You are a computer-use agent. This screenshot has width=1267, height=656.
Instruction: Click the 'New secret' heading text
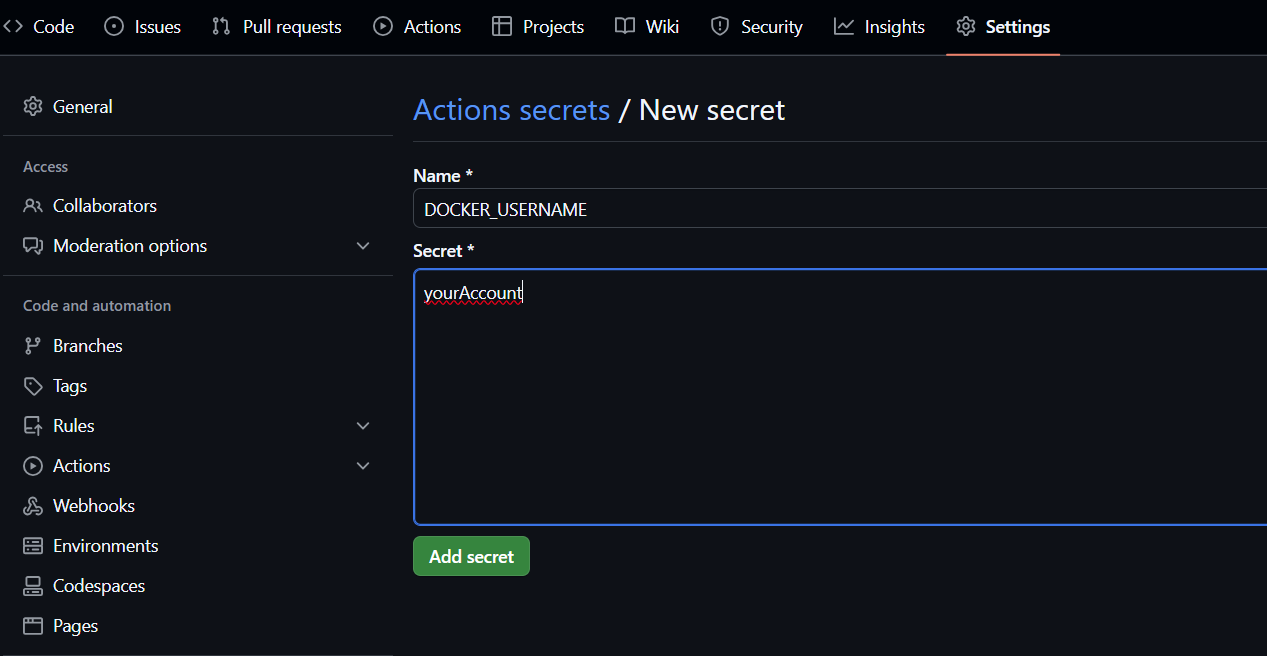pos(712,110)
